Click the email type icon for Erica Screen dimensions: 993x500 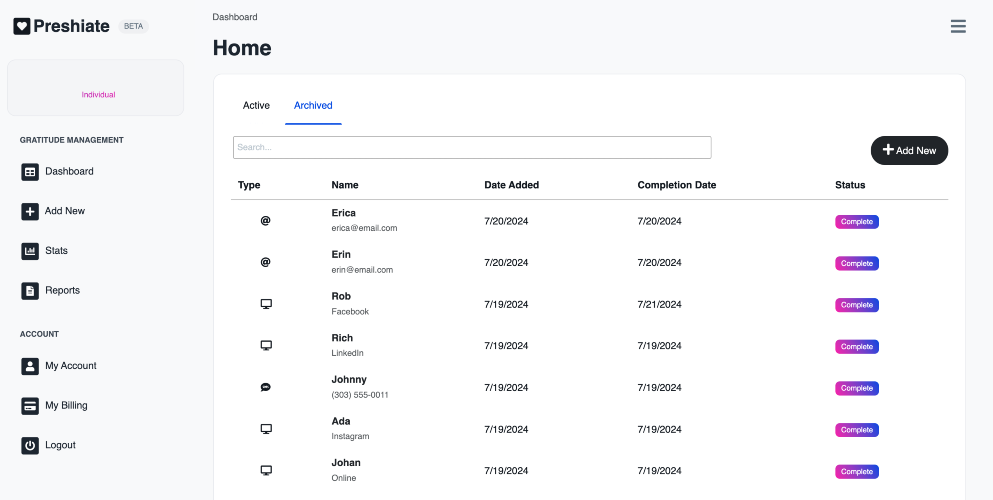265,220
